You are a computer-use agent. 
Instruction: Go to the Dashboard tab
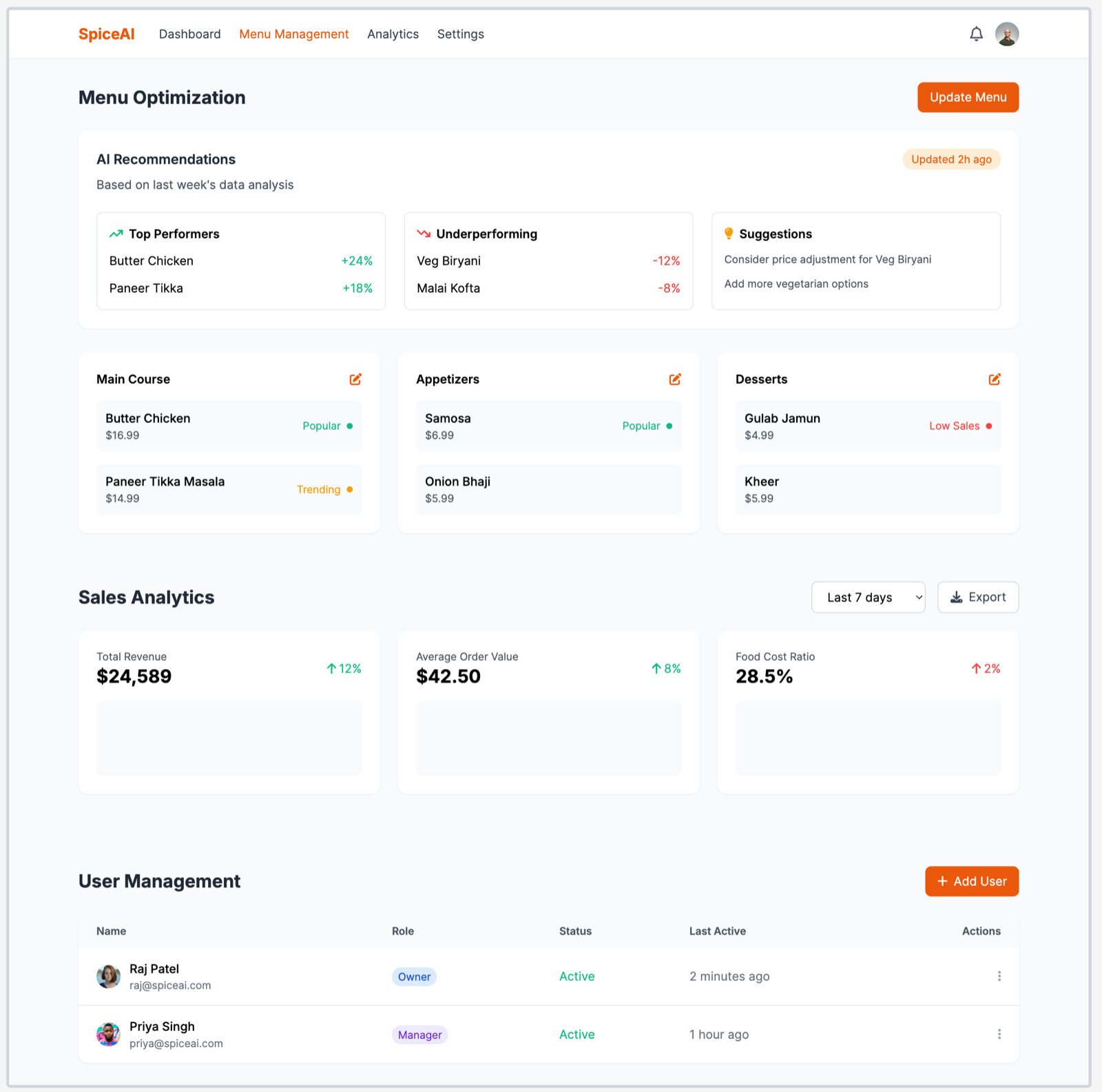pos(190,34)
